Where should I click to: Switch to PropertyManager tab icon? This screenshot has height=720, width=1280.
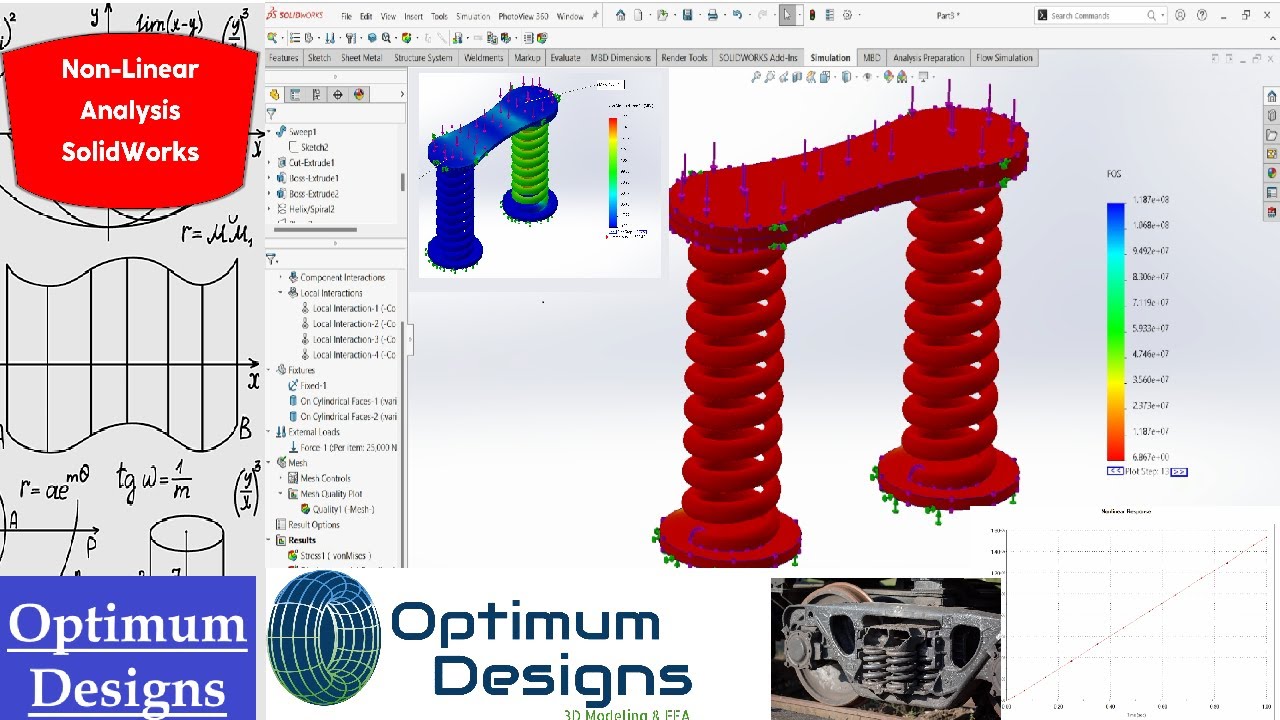(295, 94)
